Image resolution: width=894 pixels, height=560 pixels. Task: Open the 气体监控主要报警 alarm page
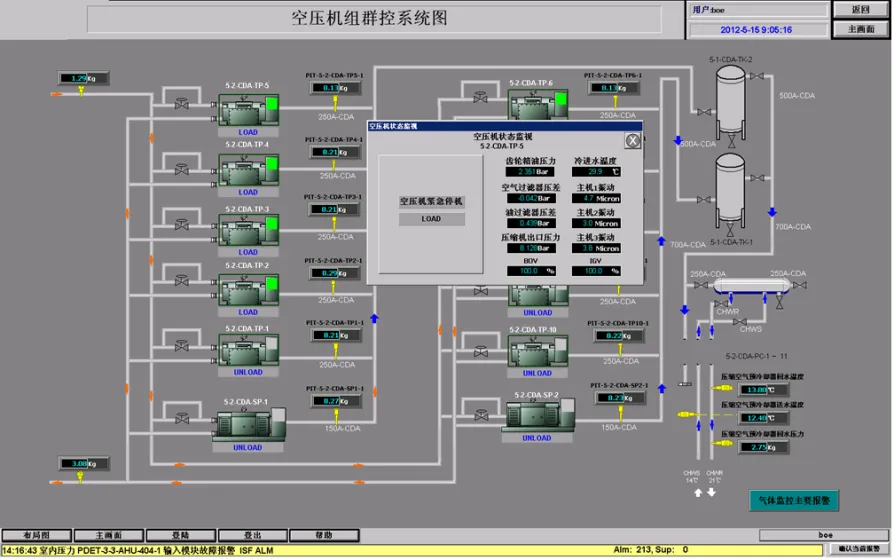click(797, 499)
